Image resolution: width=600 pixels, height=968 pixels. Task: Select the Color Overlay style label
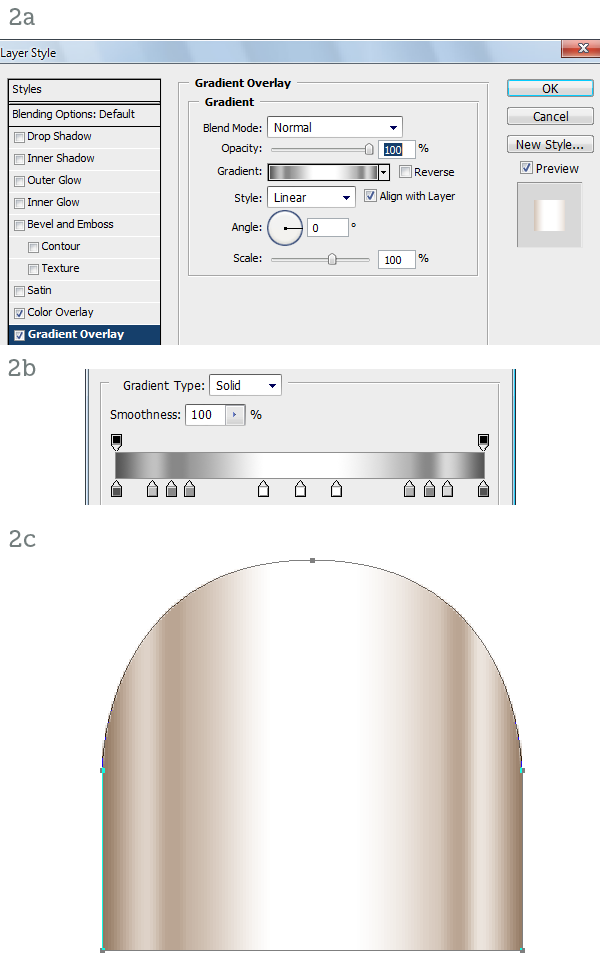pyautogui.click(x=60, y=312)
